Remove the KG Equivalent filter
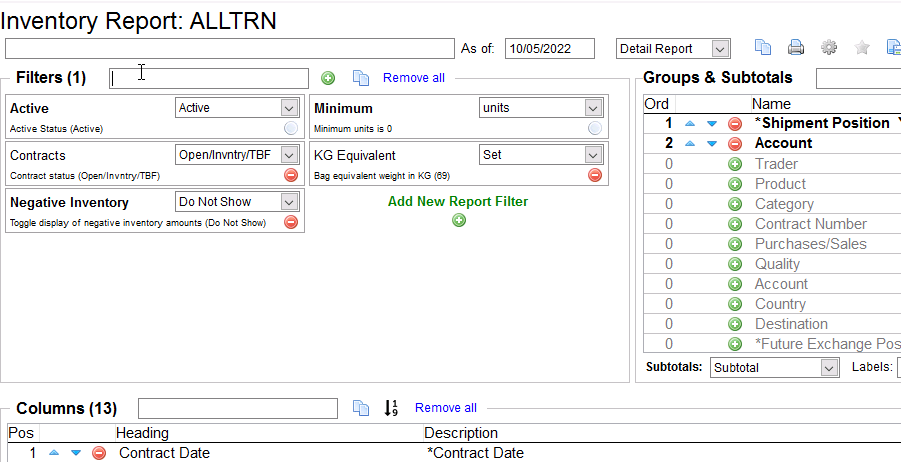The width and height of the screenshot is (901, 462). click(x=595, y=175)
